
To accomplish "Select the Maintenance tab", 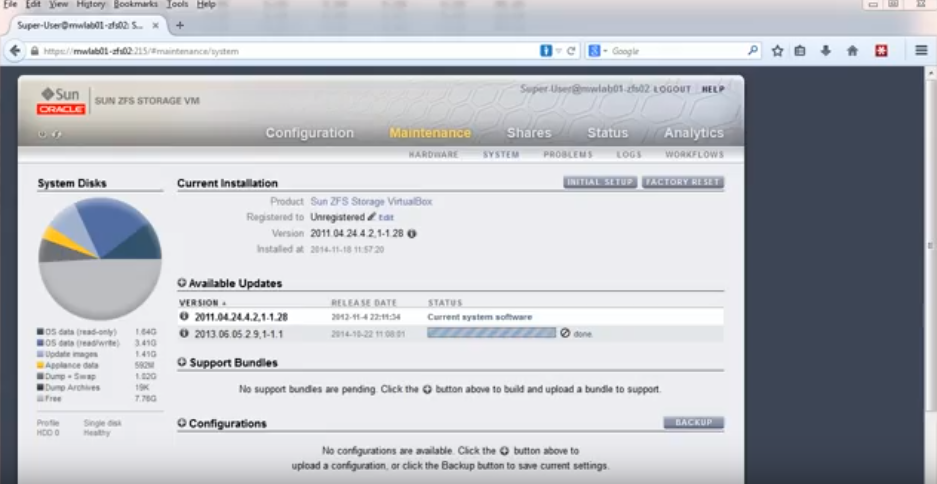I will (430, 133).
